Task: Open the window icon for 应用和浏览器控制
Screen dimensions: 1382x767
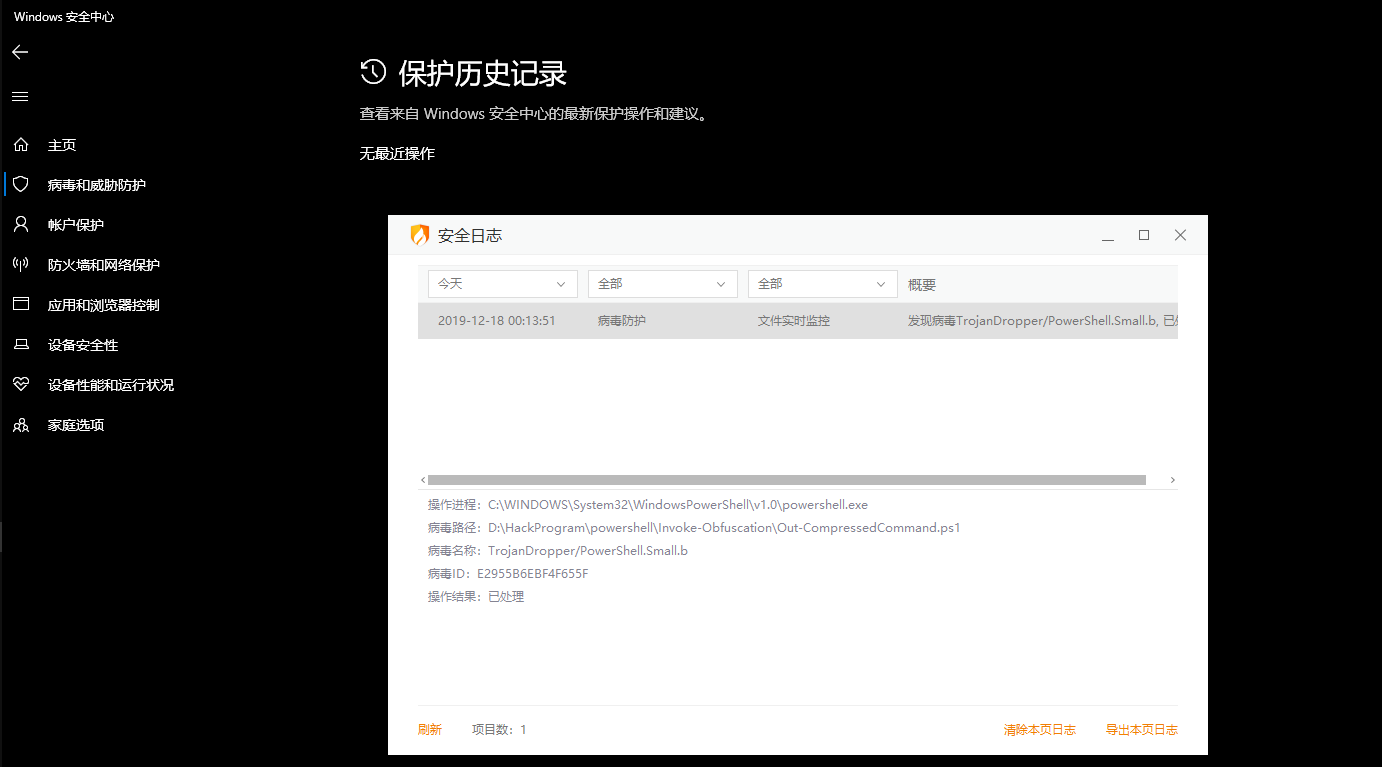Action: pos(21,305)
